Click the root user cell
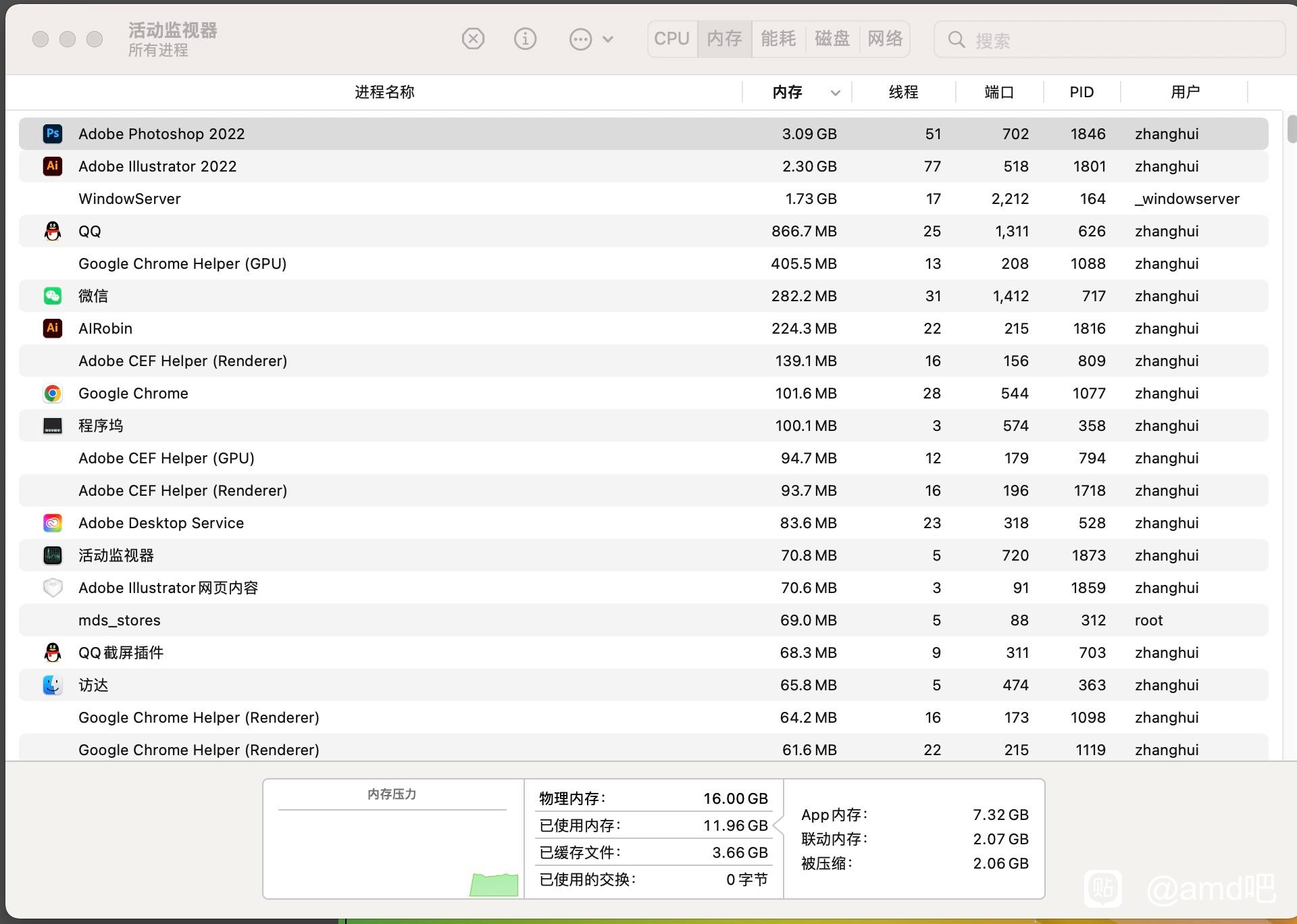 (x=1148, y=620)
